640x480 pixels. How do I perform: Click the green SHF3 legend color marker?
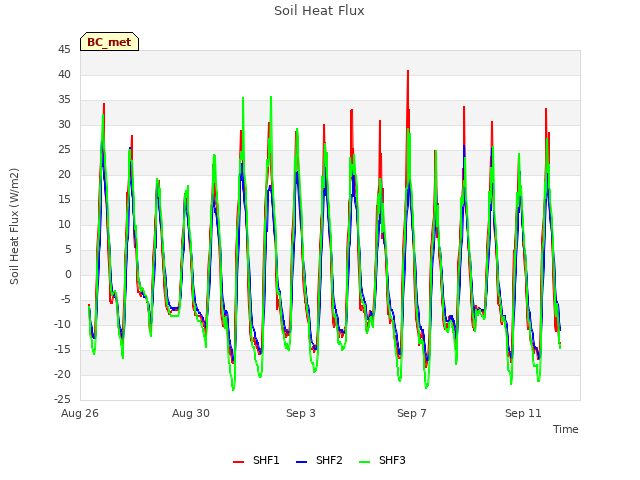(x=364, y=462)
